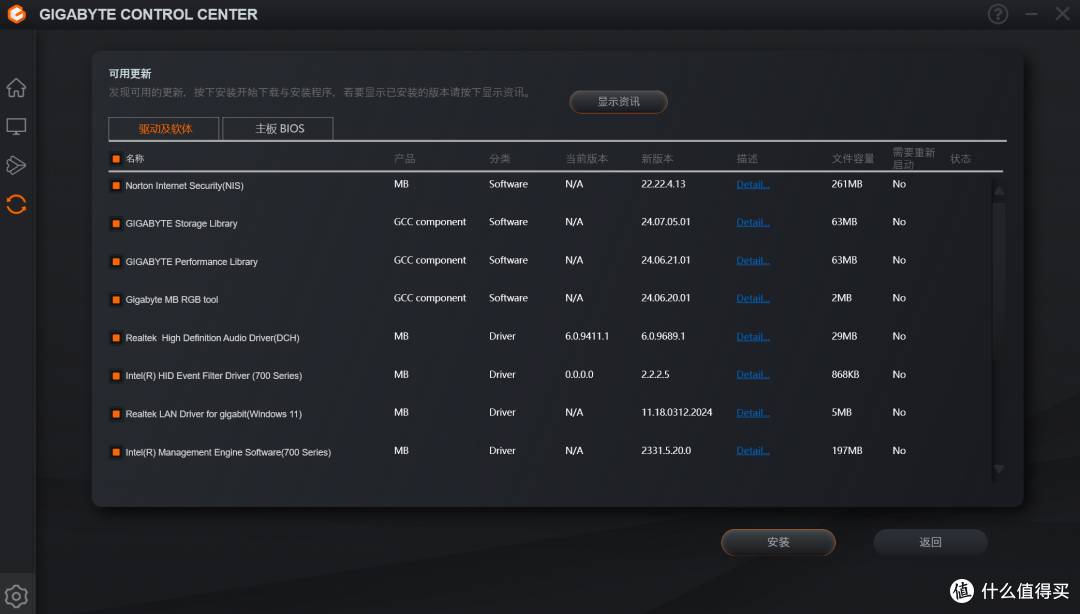Uncheck Realtek High Definition Audio Driver checkbox
The image size is (1080, 614).
(116, 338)
